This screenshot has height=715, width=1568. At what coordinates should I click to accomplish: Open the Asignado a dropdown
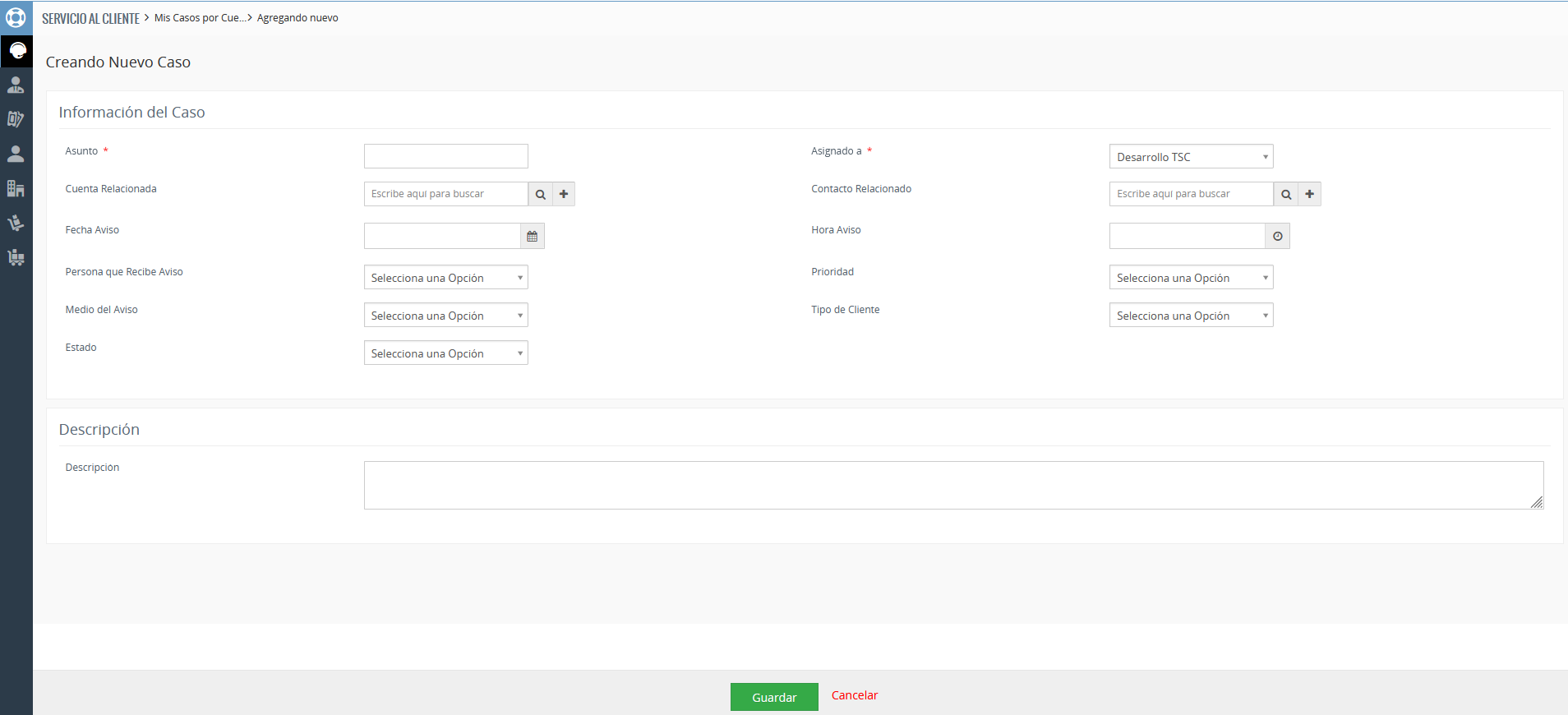tap(1191, 156)
